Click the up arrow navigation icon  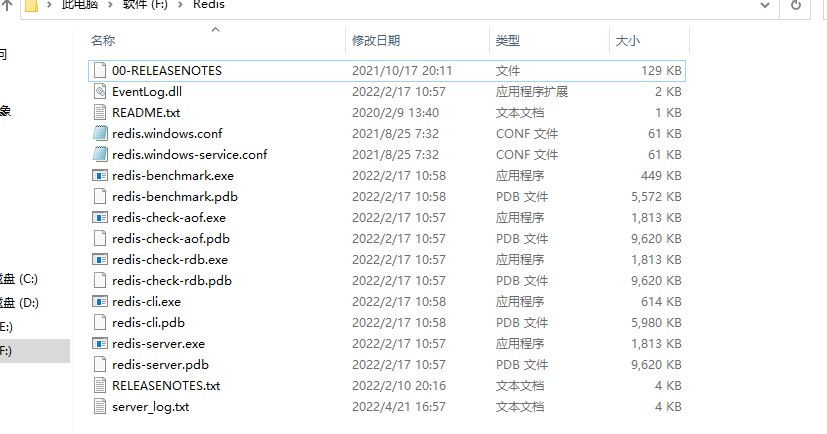pos(7,5)
